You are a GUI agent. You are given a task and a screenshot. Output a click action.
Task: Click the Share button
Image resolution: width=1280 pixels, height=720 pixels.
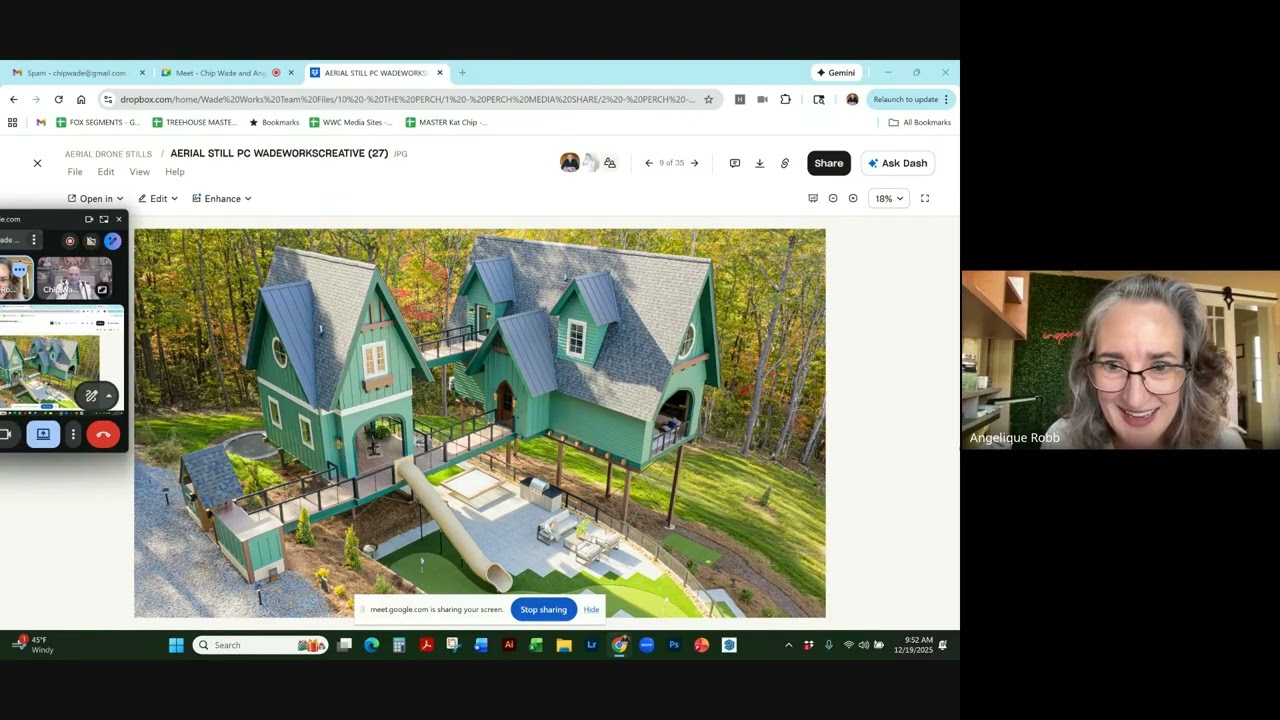[x=828, y=163]
